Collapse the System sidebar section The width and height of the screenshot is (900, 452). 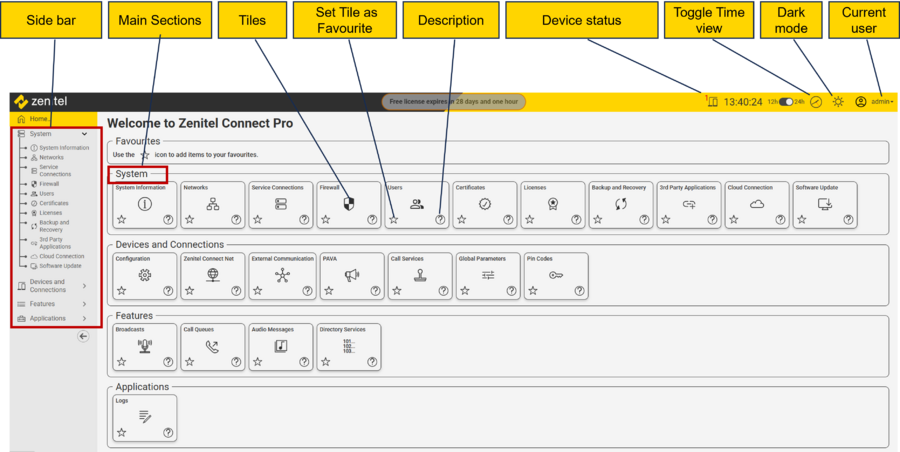coord(84,134)
